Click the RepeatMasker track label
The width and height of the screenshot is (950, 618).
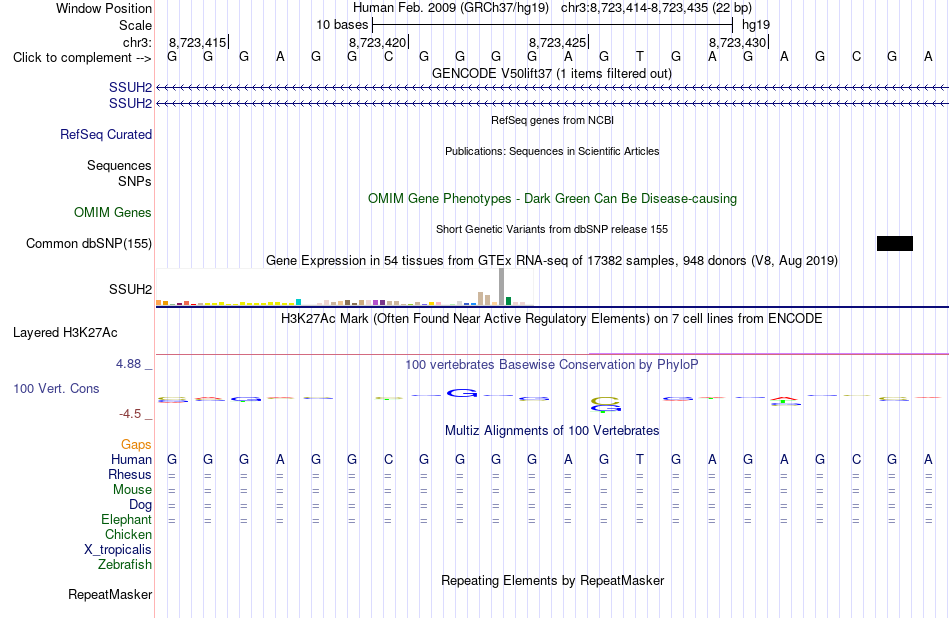pyautogui.click(x=110, y=594)
